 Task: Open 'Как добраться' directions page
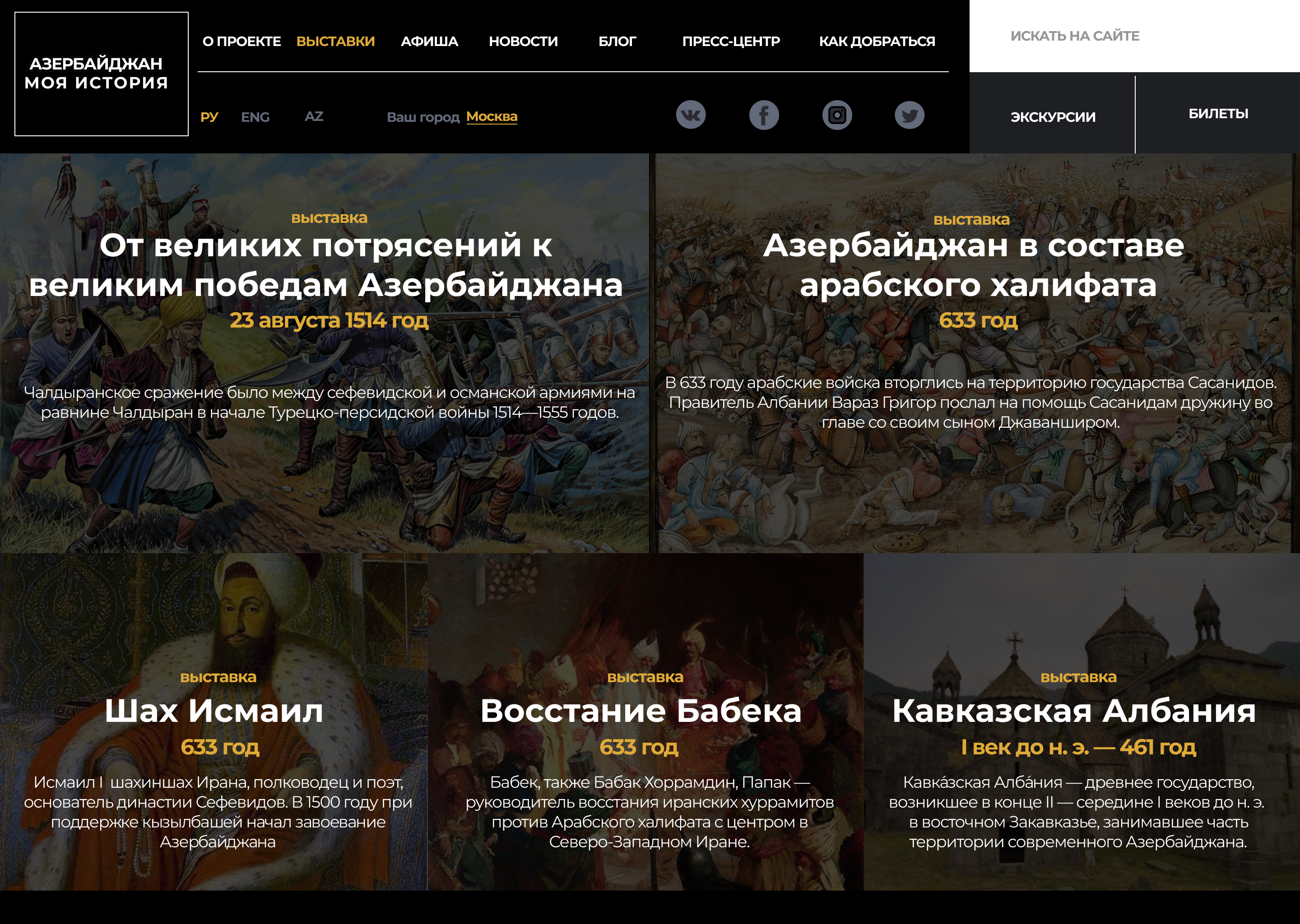(877, 42)
